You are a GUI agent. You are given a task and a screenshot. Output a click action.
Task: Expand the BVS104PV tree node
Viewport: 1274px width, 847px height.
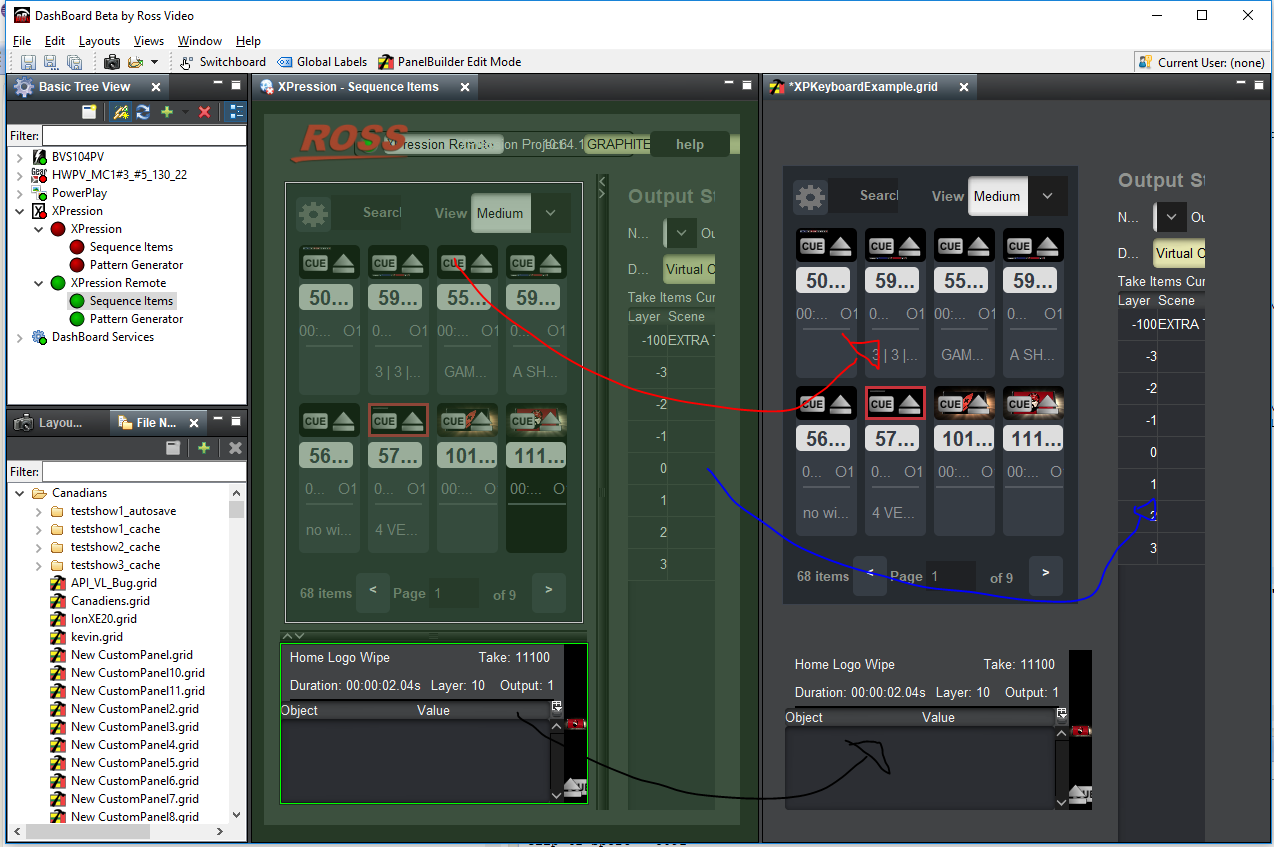click(20, 157)
